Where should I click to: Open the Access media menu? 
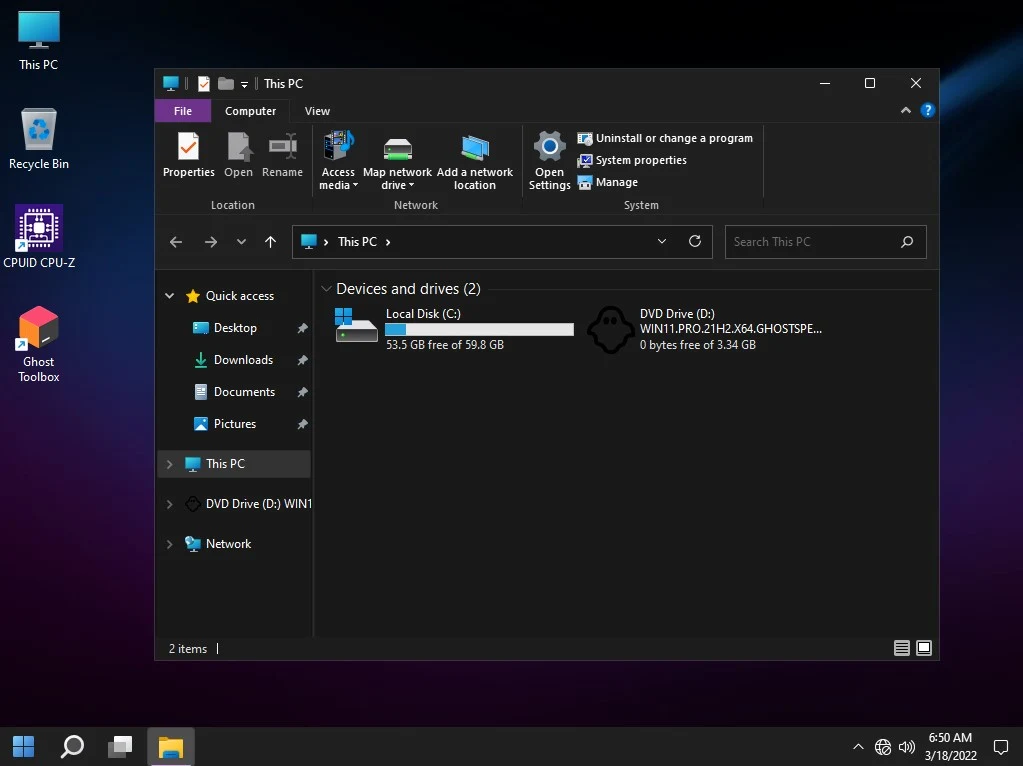[338, 161]
